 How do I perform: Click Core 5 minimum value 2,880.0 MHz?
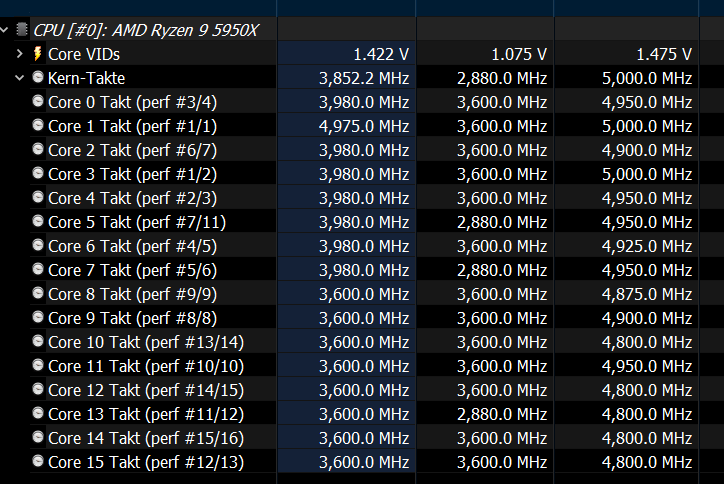[502, 222]
